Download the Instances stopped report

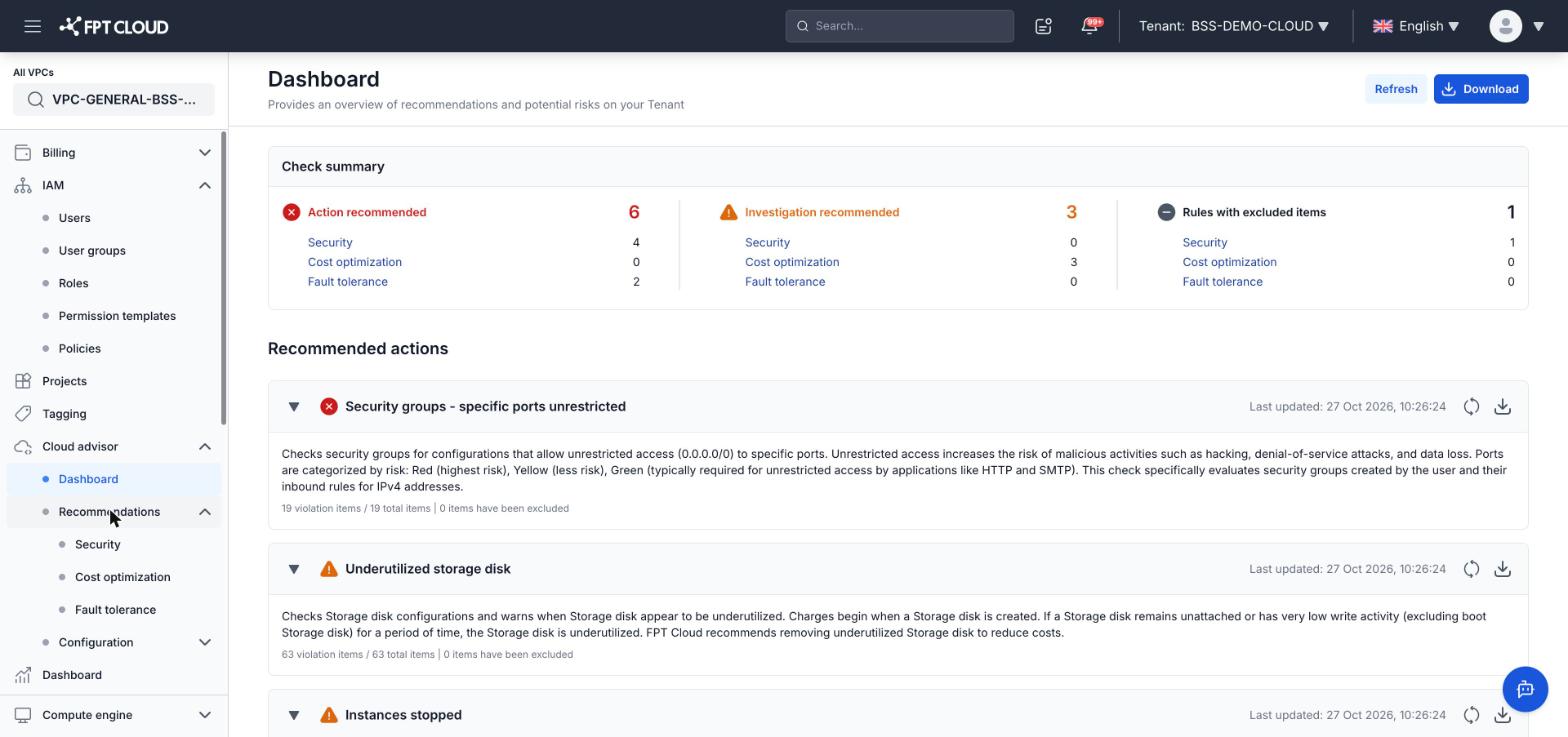click(x=1502, y=715)
